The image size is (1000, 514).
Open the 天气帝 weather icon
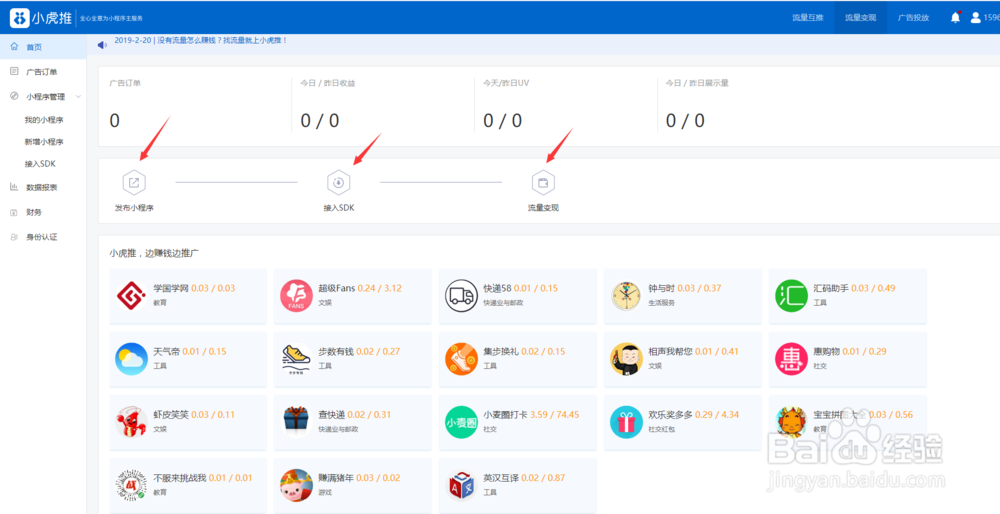(132, 359)
